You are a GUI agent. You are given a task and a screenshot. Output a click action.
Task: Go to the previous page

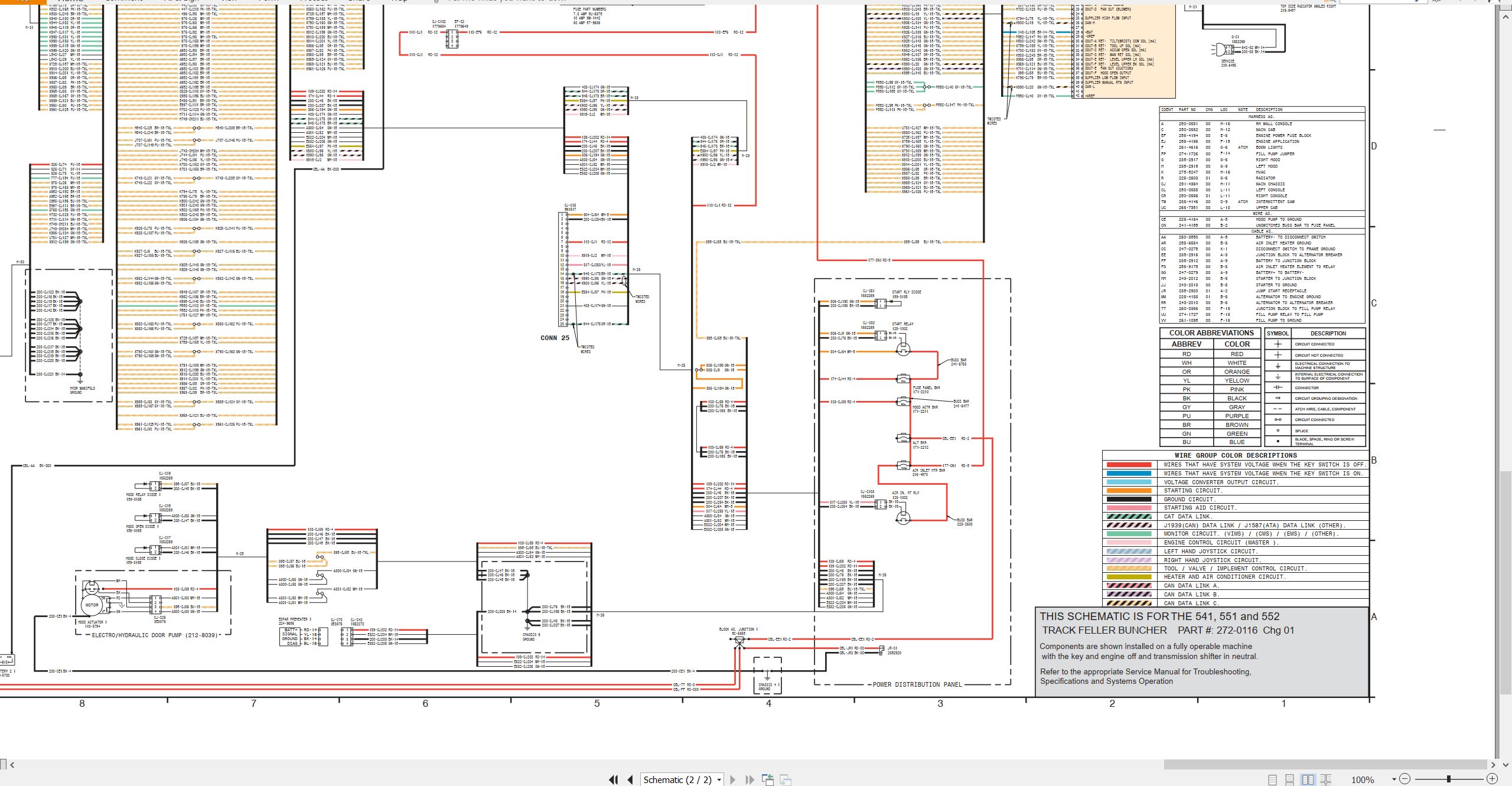pos(630,780)
